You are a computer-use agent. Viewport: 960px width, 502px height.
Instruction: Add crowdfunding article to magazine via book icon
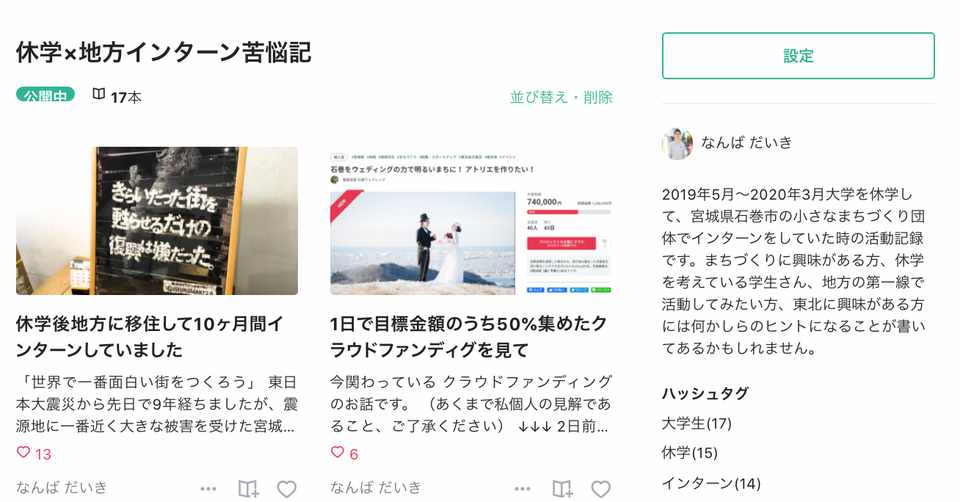pyautogui.click(x=562, y=489)
